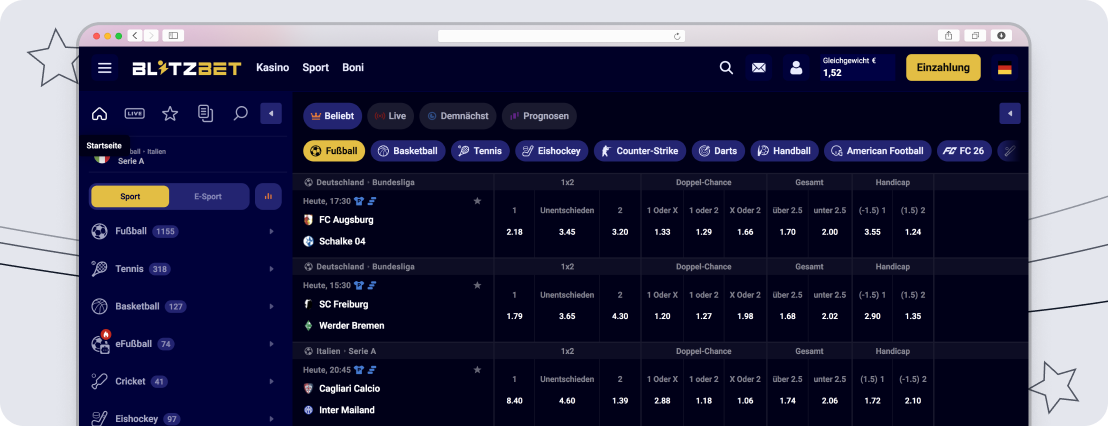
Task: Open the eFußball sidebar icon
Action: pyautogui.click(x=100, y=343)
